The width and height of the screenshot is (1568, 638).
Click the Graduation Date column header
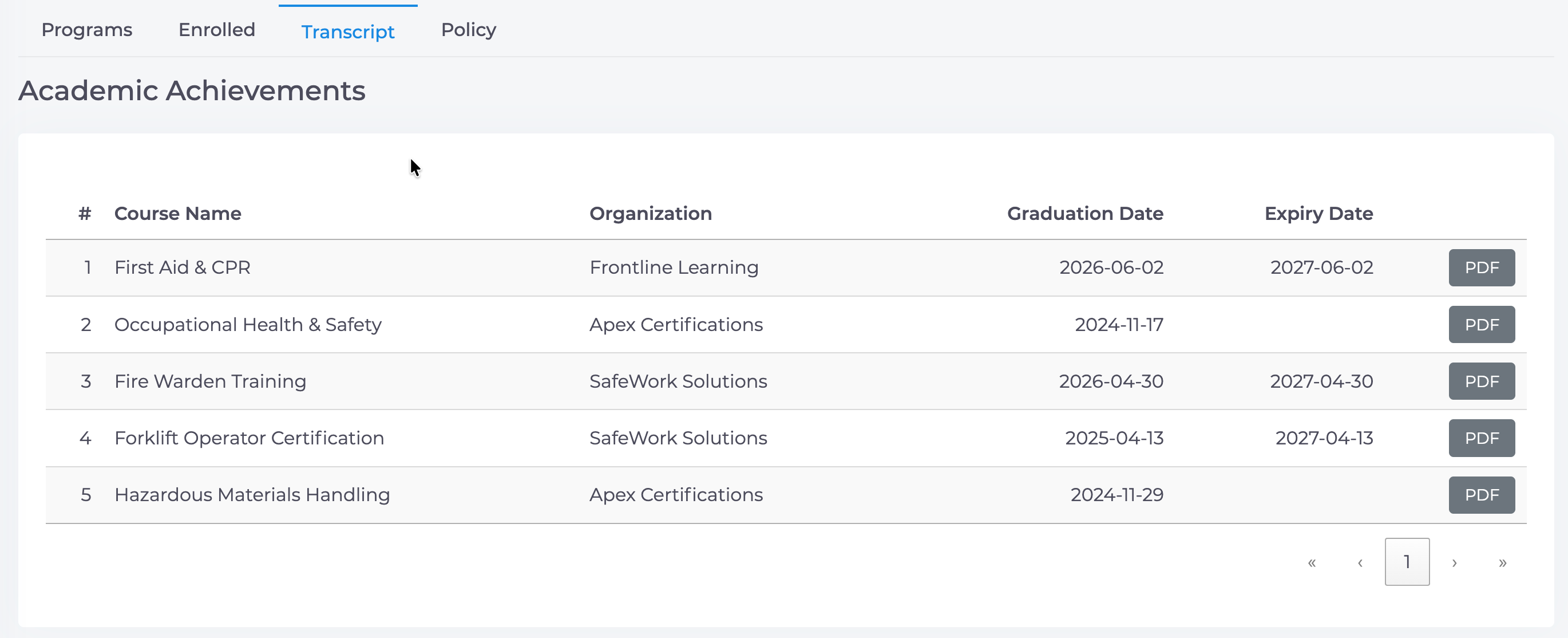click(x=1086, y=213)
